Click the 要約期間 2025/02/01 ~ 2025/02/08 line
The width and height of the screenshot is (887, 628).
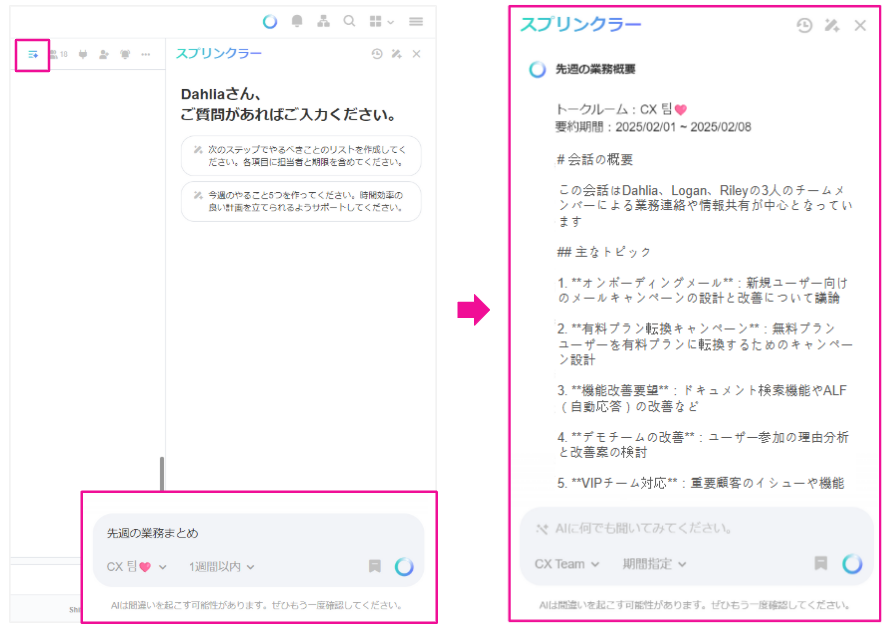[x=653, y=127]
